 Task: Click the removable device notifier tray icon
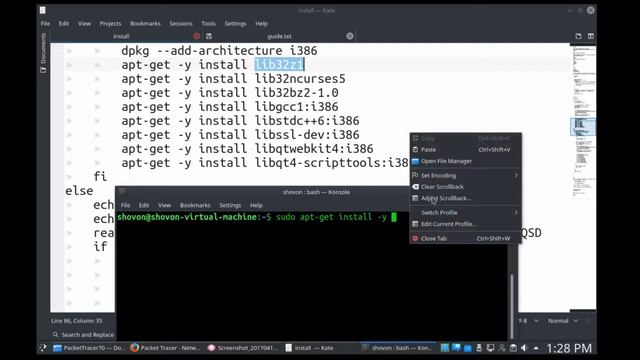pos(479,348)
